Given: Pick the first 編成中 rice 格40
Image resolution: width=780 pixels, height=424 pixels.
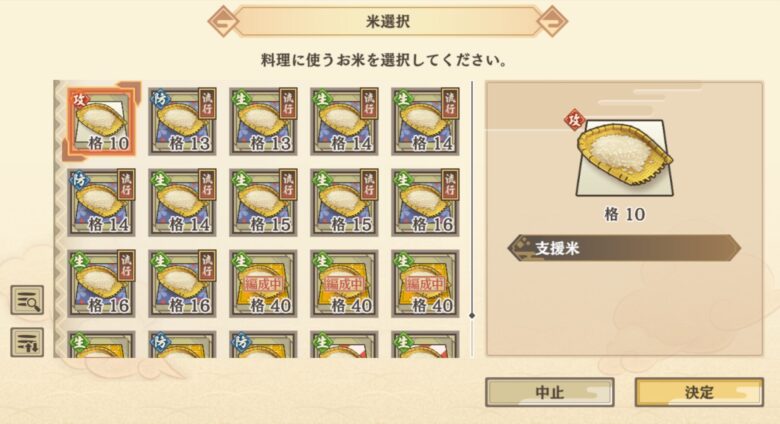Looking at the screenshot, I should 263,283.
